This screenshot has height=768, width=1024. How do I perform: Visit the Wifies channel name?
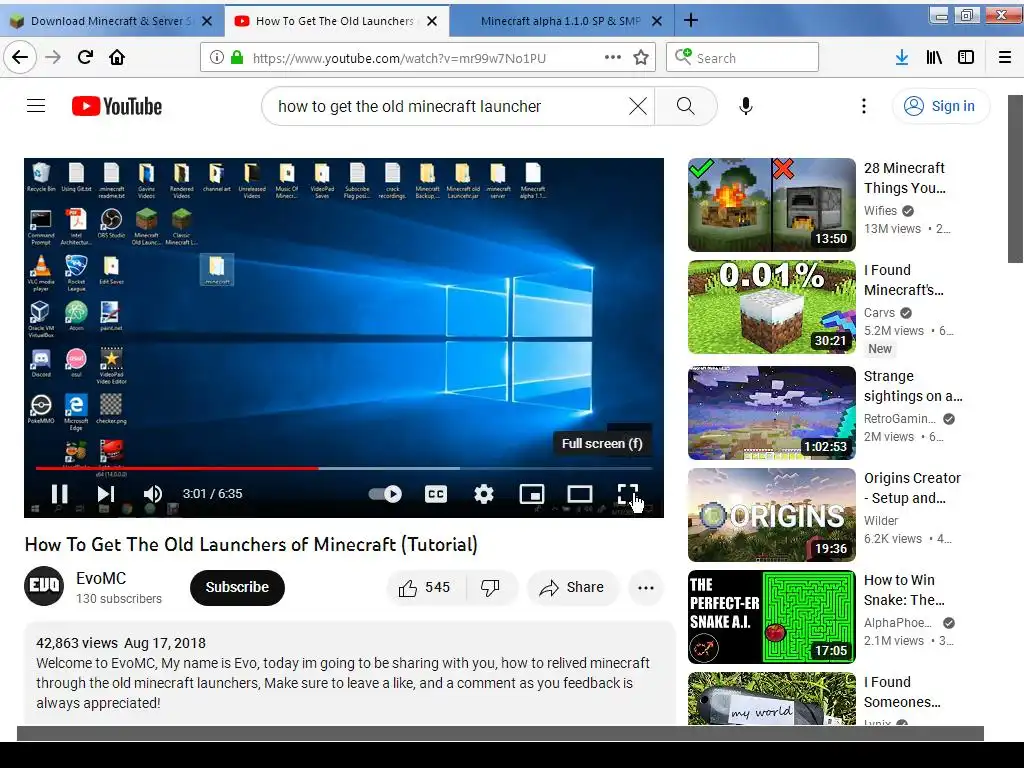[x=880, y=210]
